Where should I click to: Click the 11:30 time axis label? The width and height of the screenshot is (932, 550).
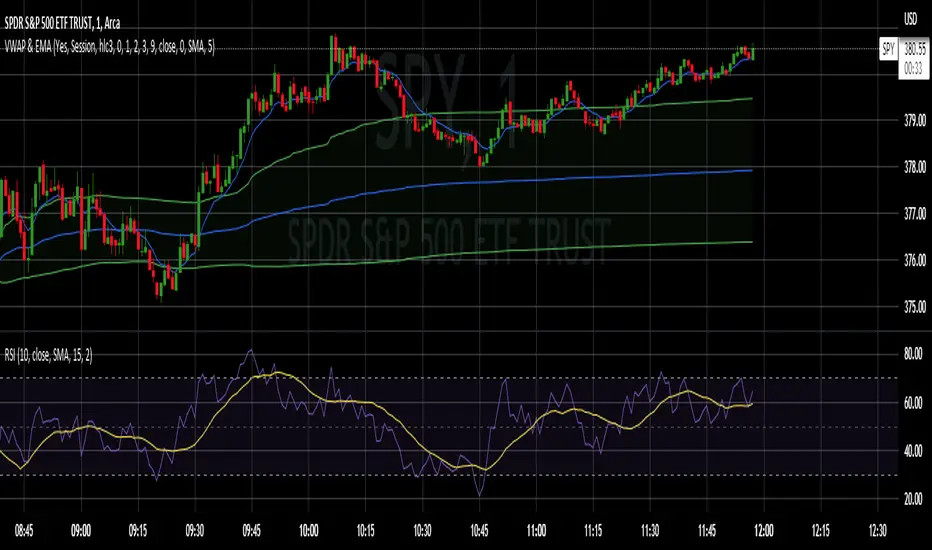[650, 530]
